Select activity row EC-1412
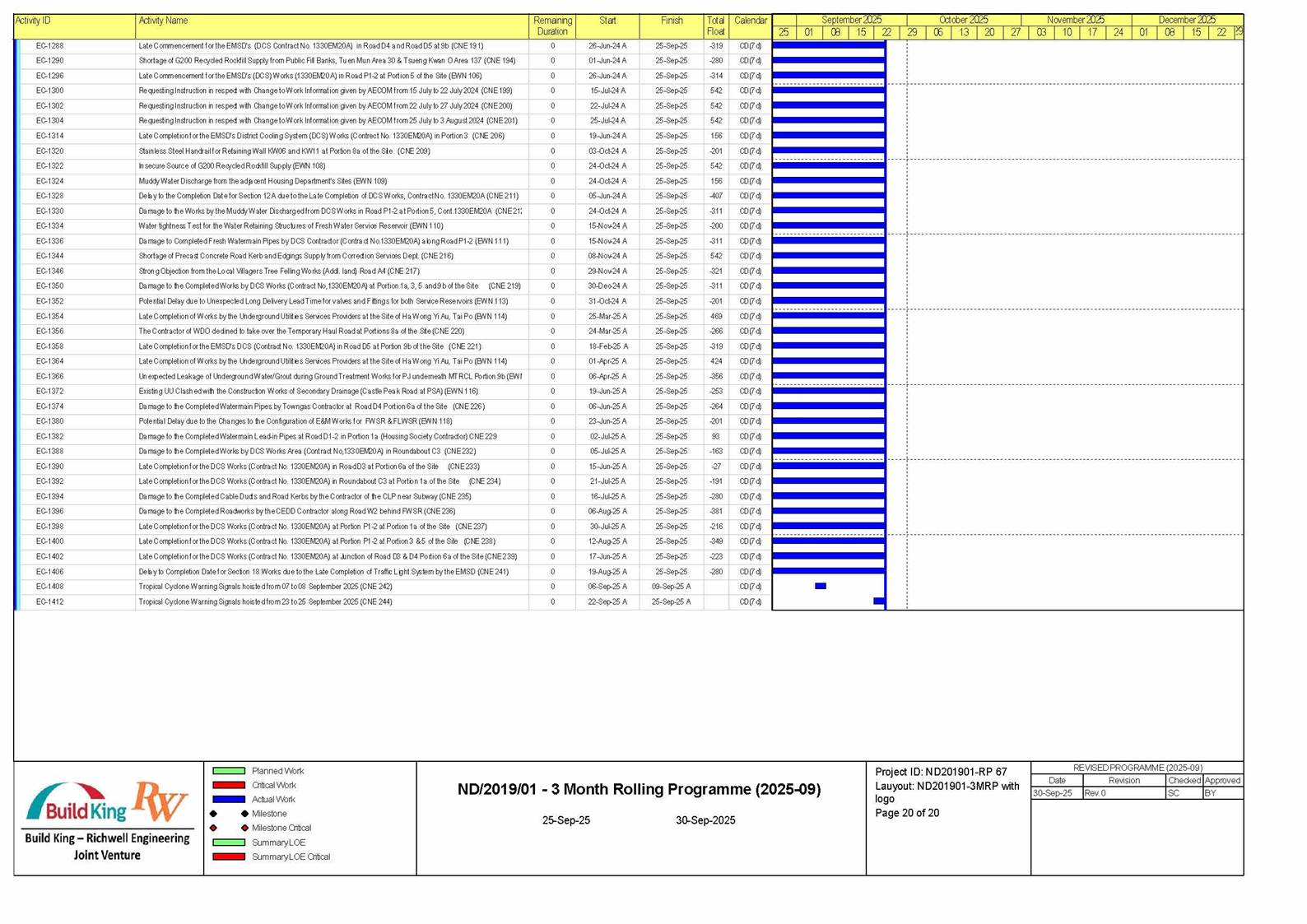Viewport: 1307px width, 924px height. tap(49, 602)
